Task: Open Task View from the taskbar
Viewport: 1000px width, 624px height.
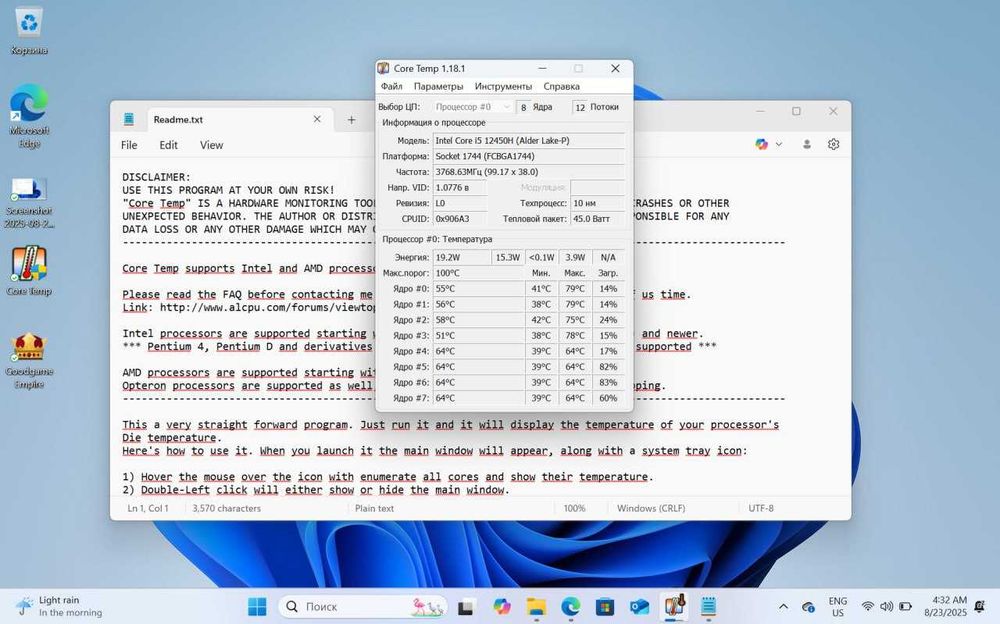Action: 466,607
